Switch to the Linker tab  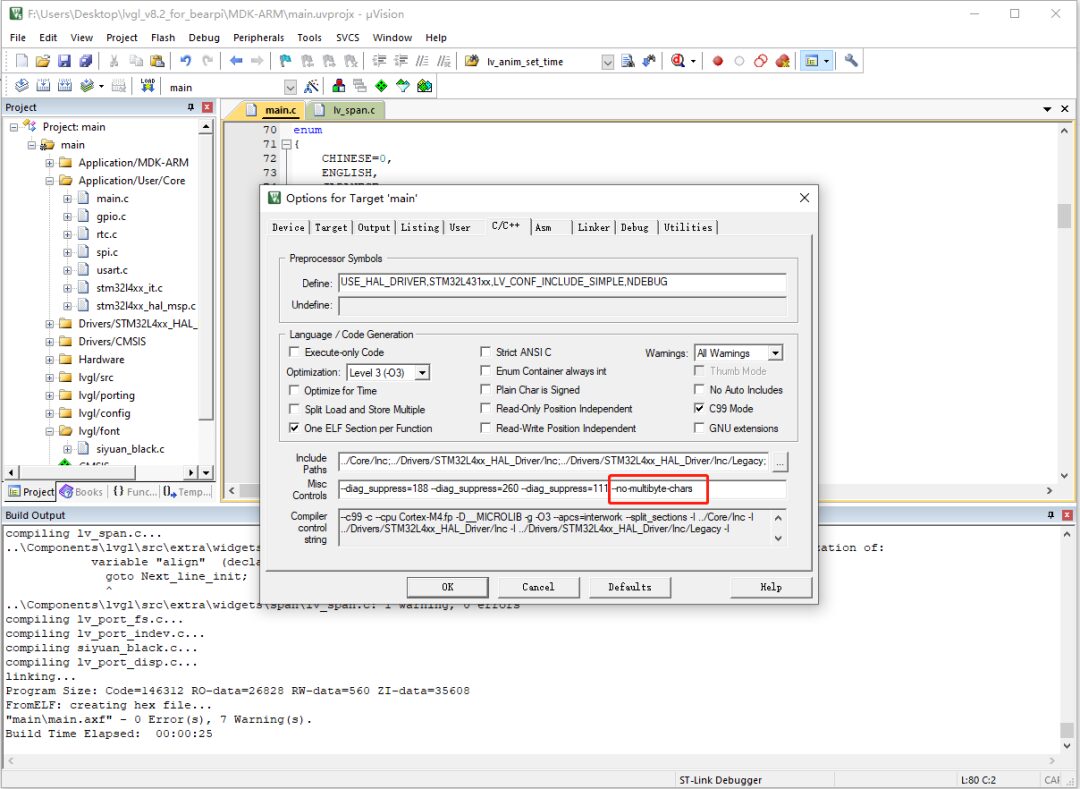tap(594, 227)
